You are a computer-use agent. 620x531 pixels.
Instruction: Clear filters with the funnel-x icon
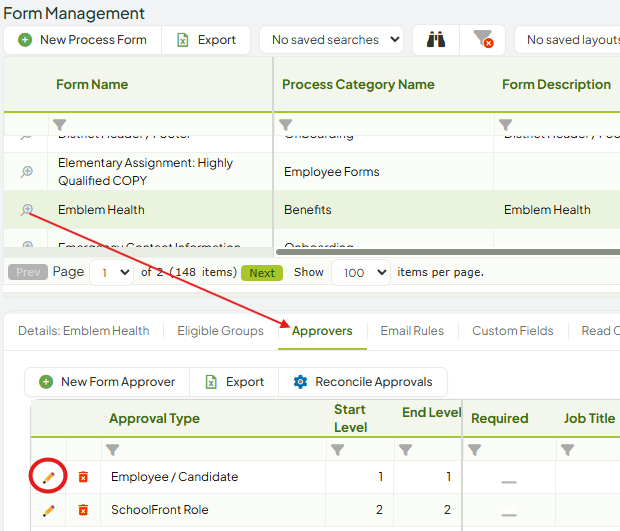click(482, 40)
